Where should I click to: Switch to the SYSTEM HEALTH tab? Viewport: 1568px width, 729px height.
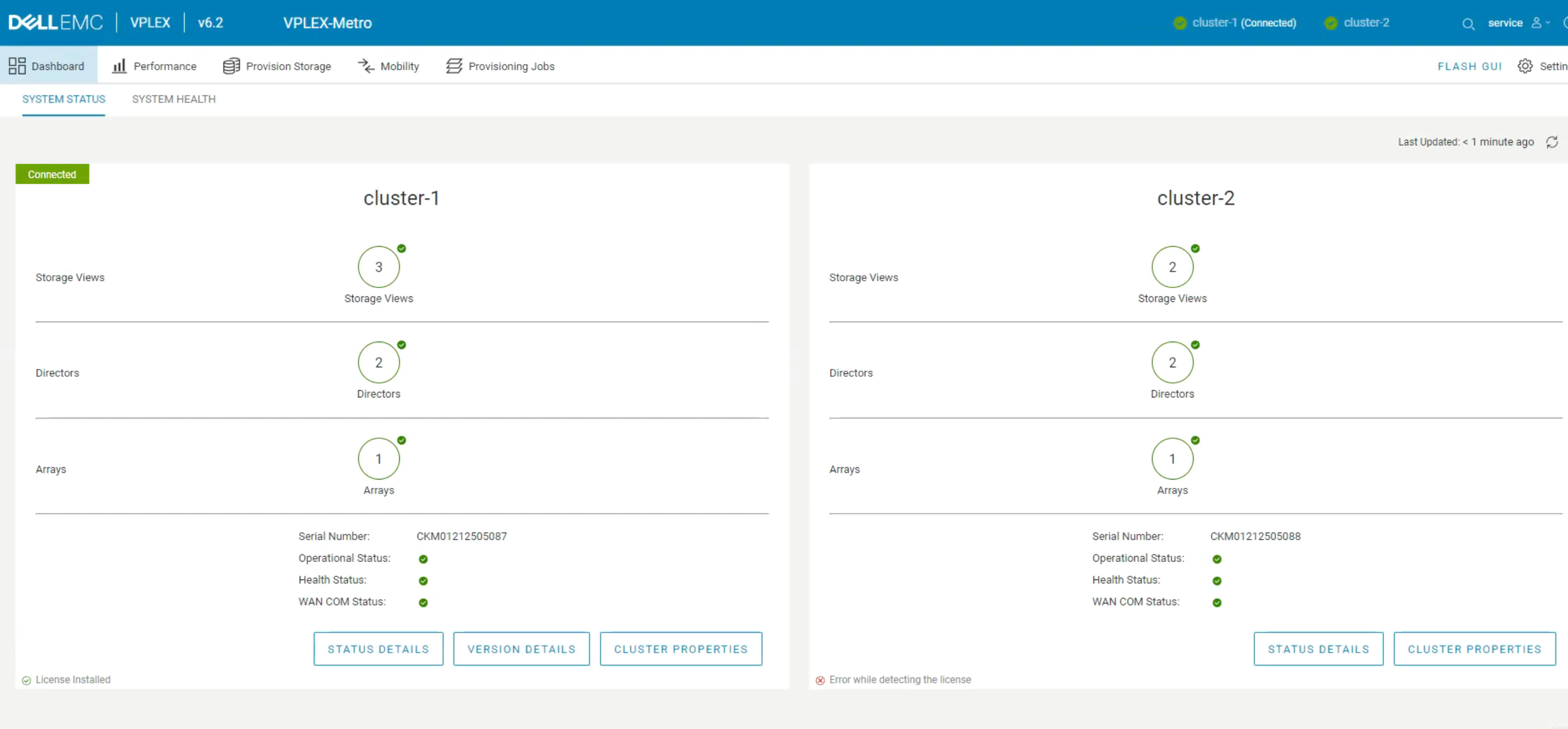click(174, 99)
